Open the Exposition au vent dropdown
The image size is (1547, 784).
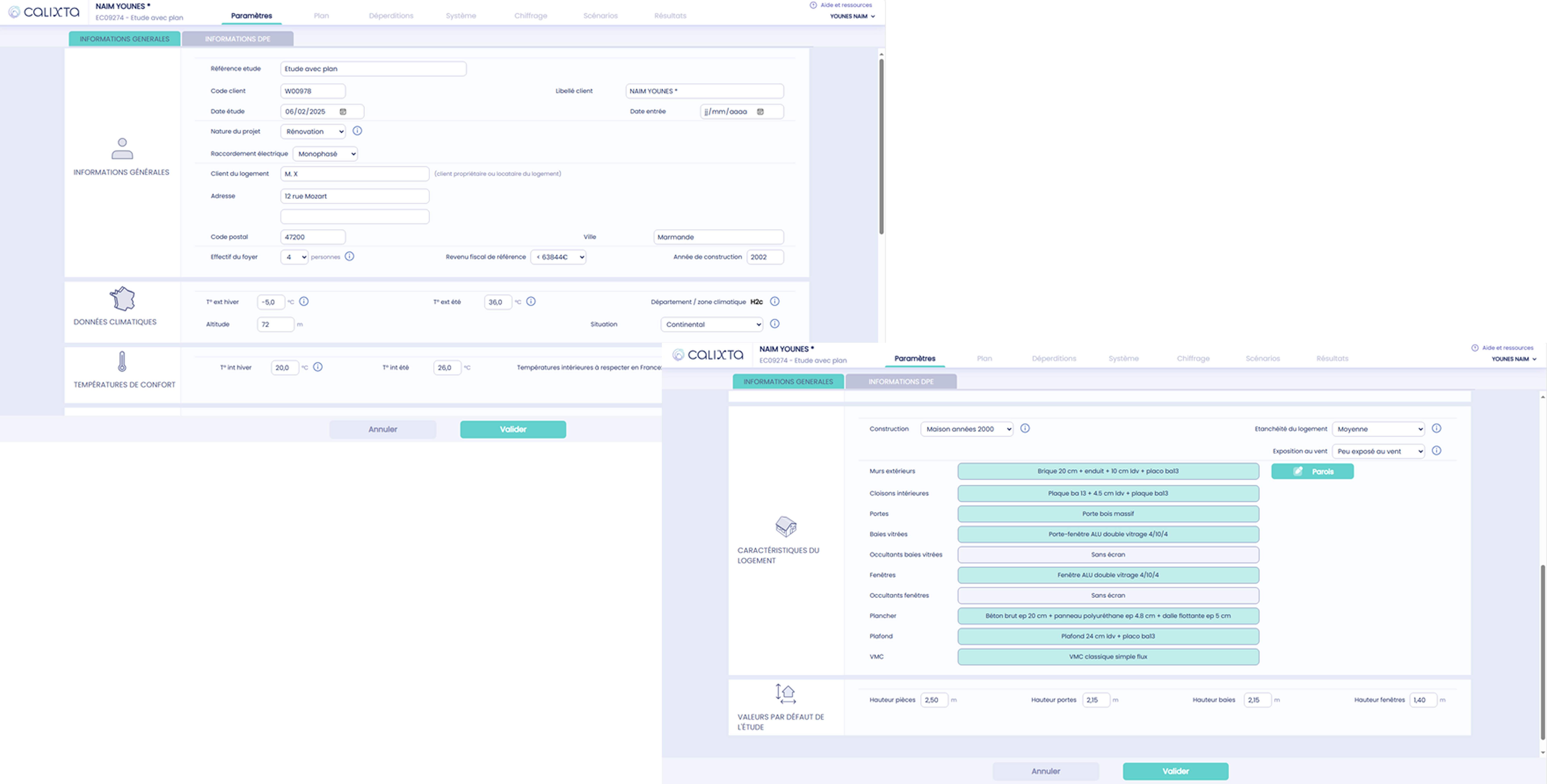(1378, 451)
